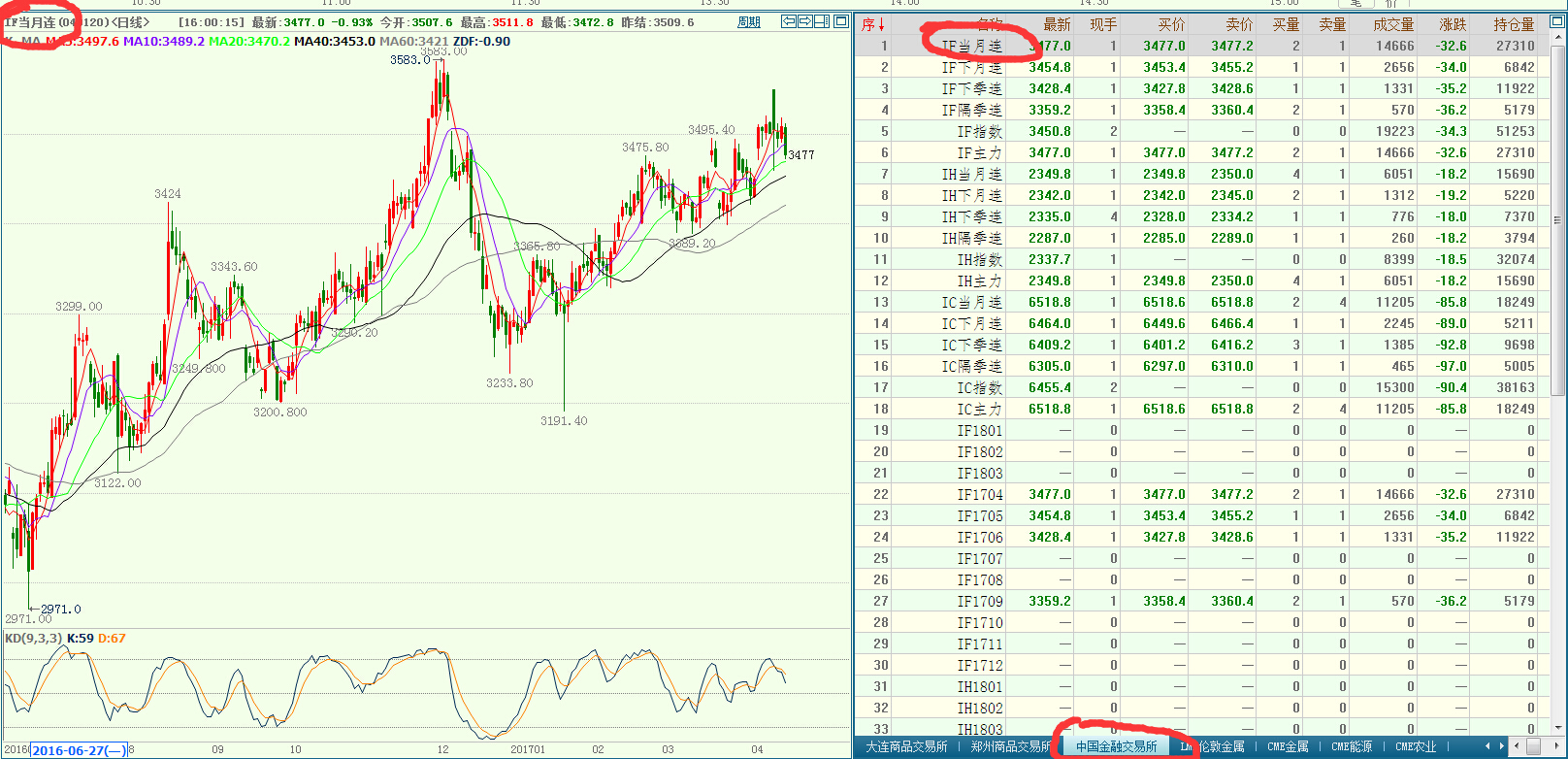1568x759 pixels.
Task: Select the IH当月连 contract row
Action: point(971,174)
